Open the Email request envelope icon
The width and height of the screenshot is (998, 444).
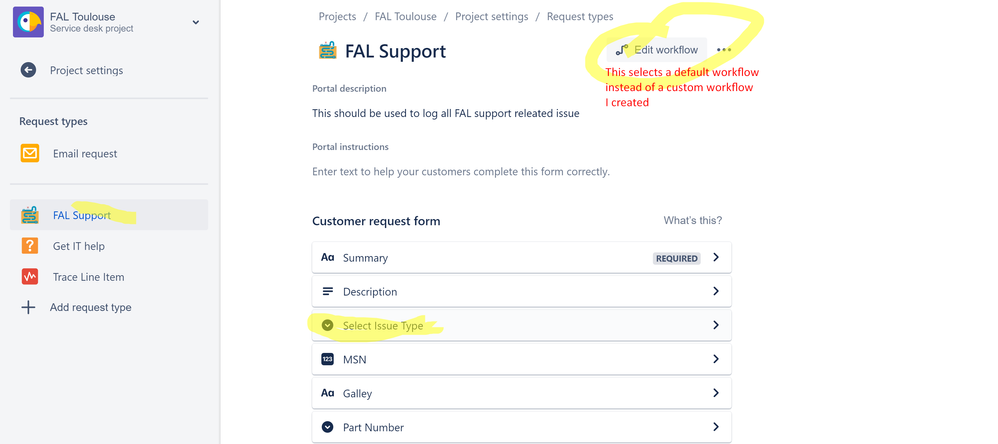click(x=30, y=153)
